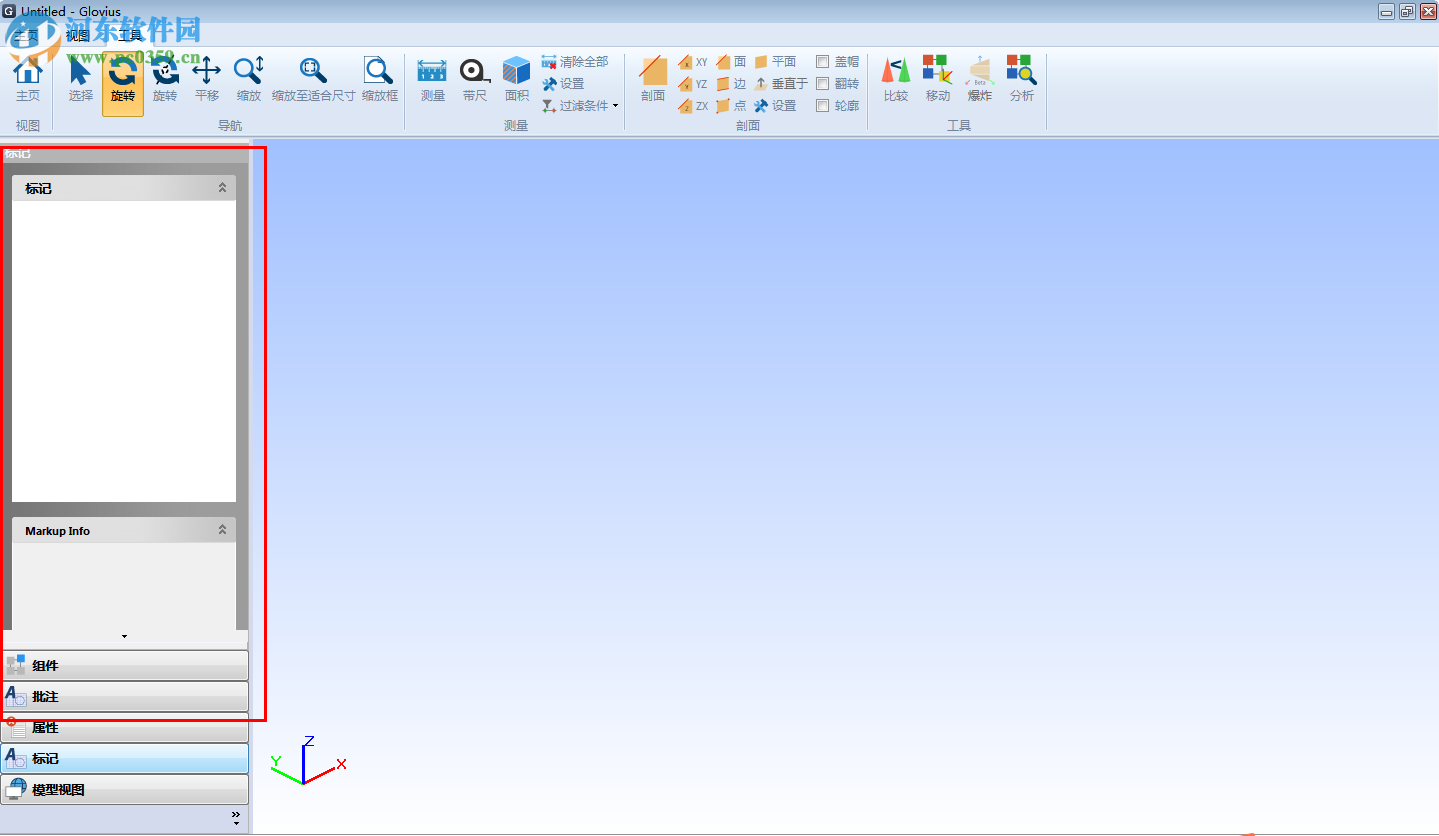Screen dimensions: 1439x836
Task: Open the 模型视图 sidebar section
Action: 125,789
